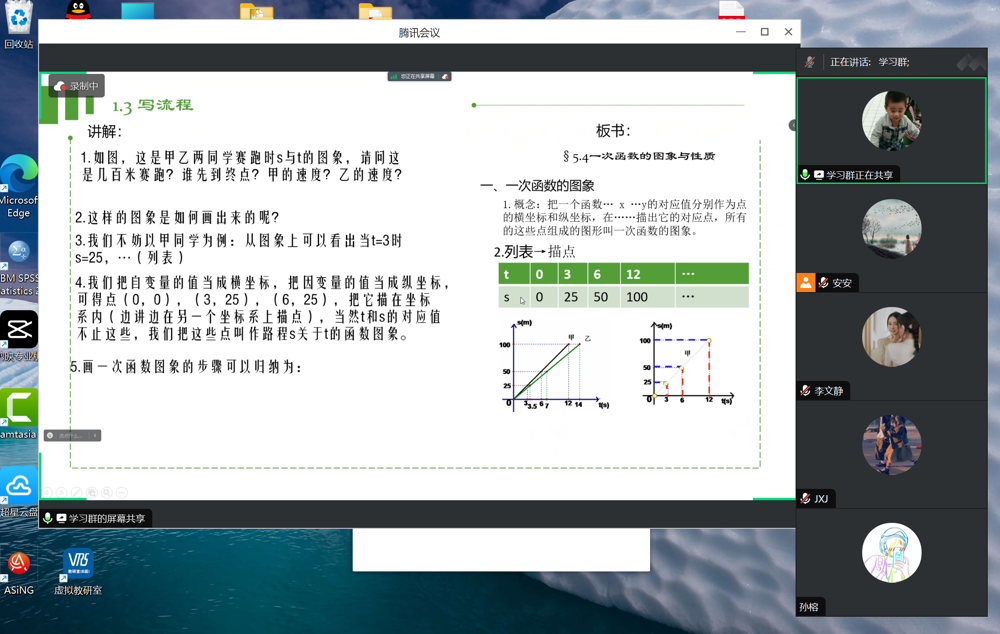Click the slide navigation back arrow icon
Viewport: 1000px width, 634px height.
click(x=48, y=492)
